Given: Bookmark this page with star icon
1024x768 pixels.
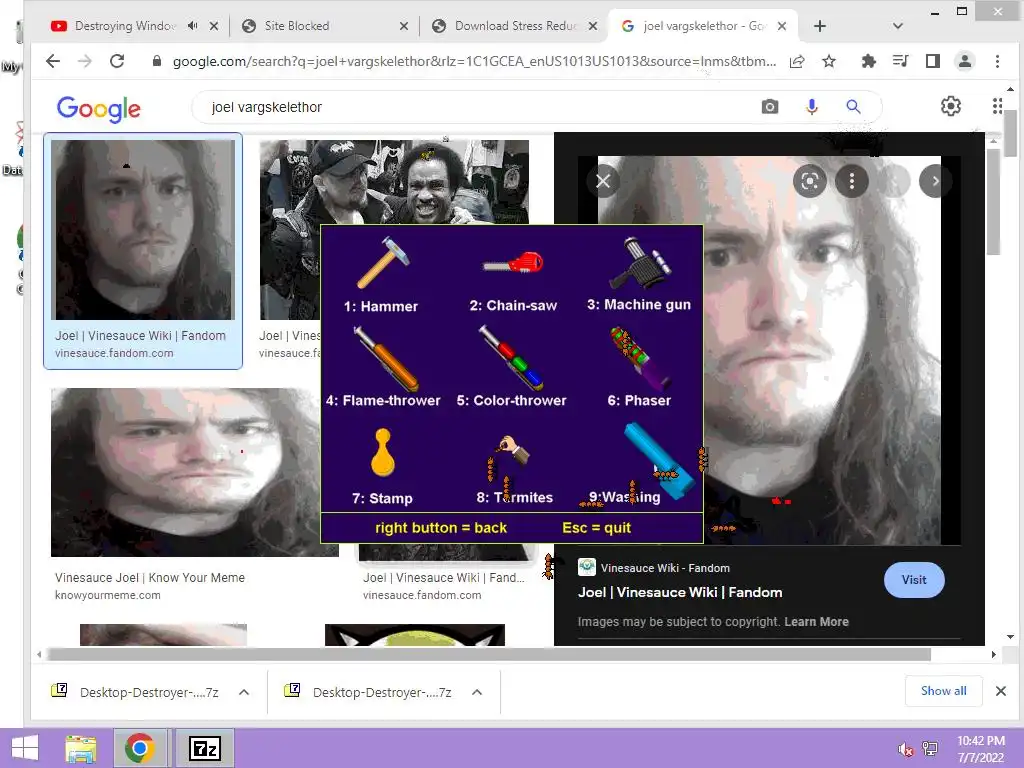Looking at the screenshot, I should pyautogui.click(x=829, y=61).
